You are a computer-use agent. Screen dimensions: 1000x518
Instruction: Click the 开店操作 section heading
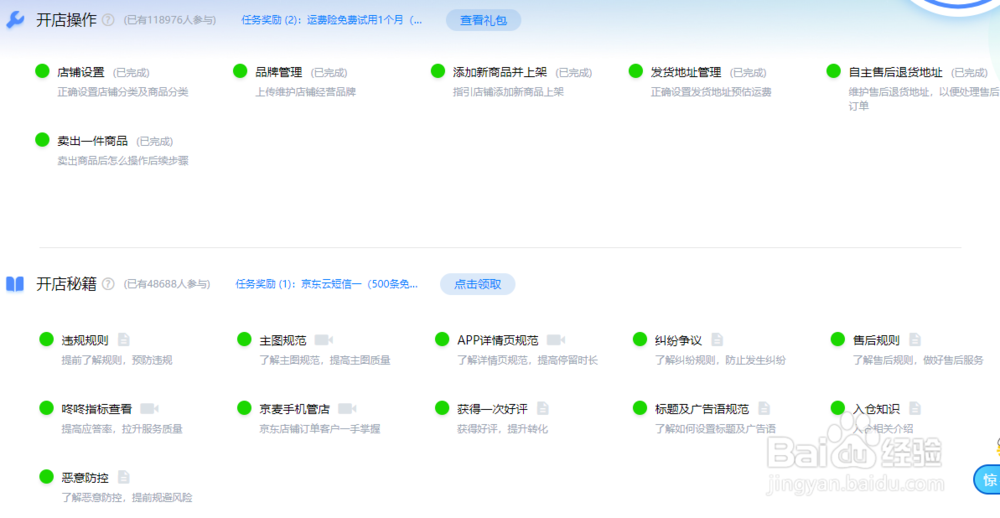66,20
